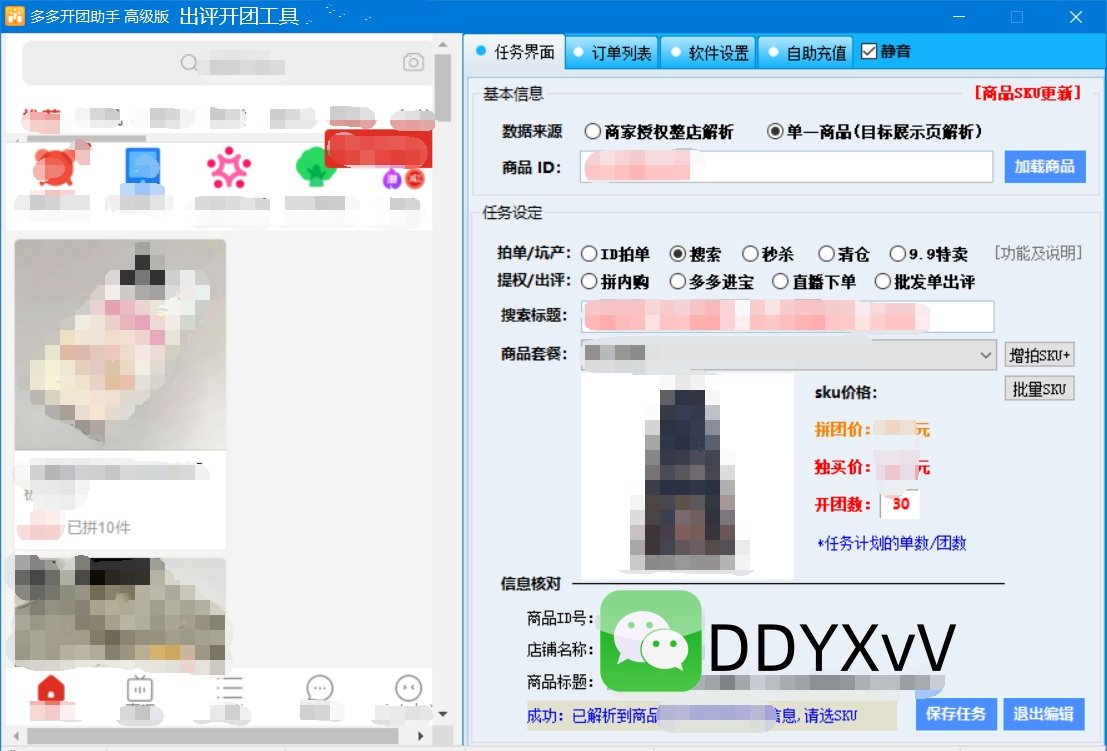Image resolution: width=1107 pixels, height=751 pixels.
Task: Click the 保存任务 button
Action: 955,714
